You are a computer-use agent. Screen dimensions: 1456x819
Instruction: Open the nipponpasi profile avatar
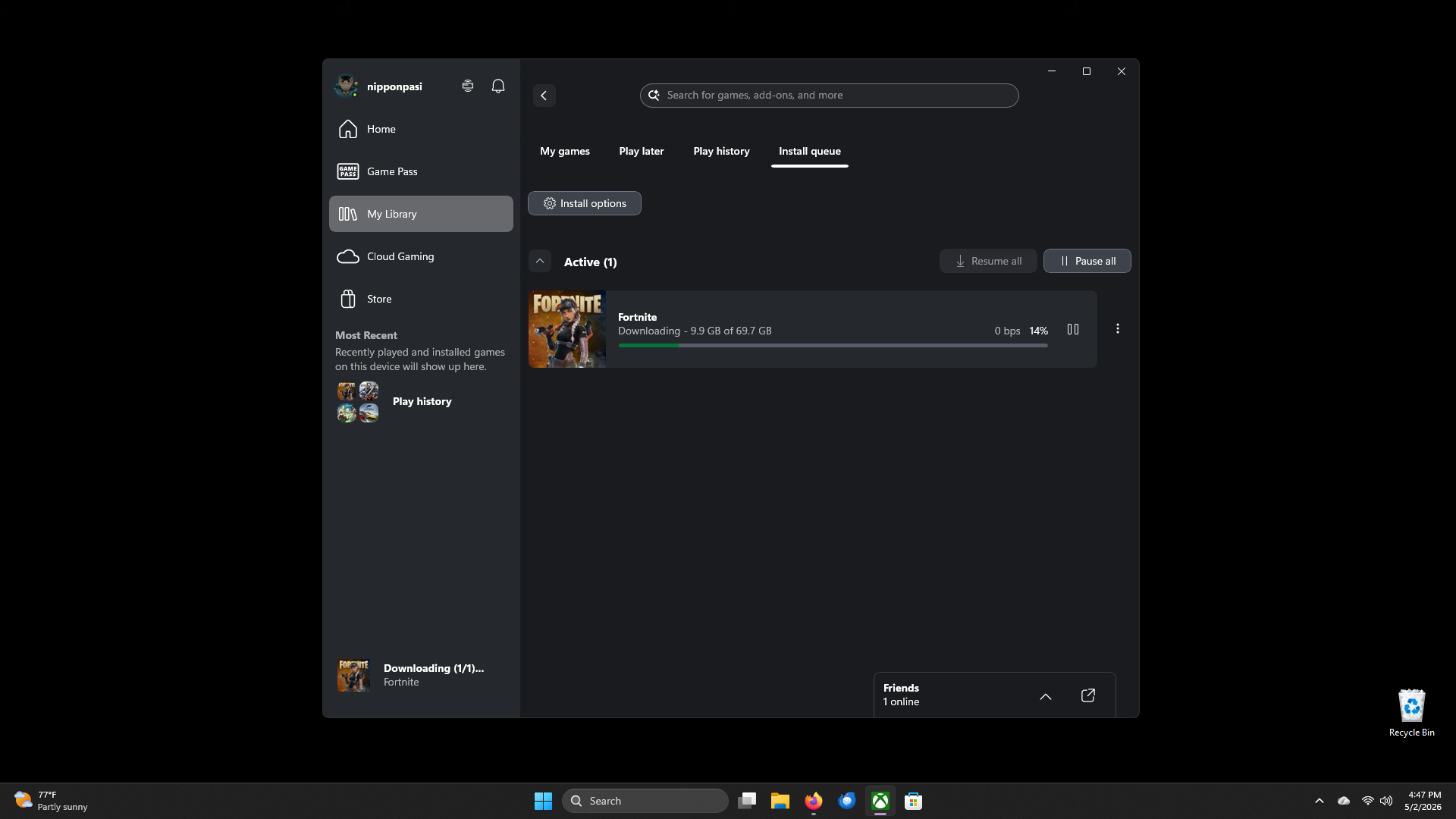(x=347, y=86)
